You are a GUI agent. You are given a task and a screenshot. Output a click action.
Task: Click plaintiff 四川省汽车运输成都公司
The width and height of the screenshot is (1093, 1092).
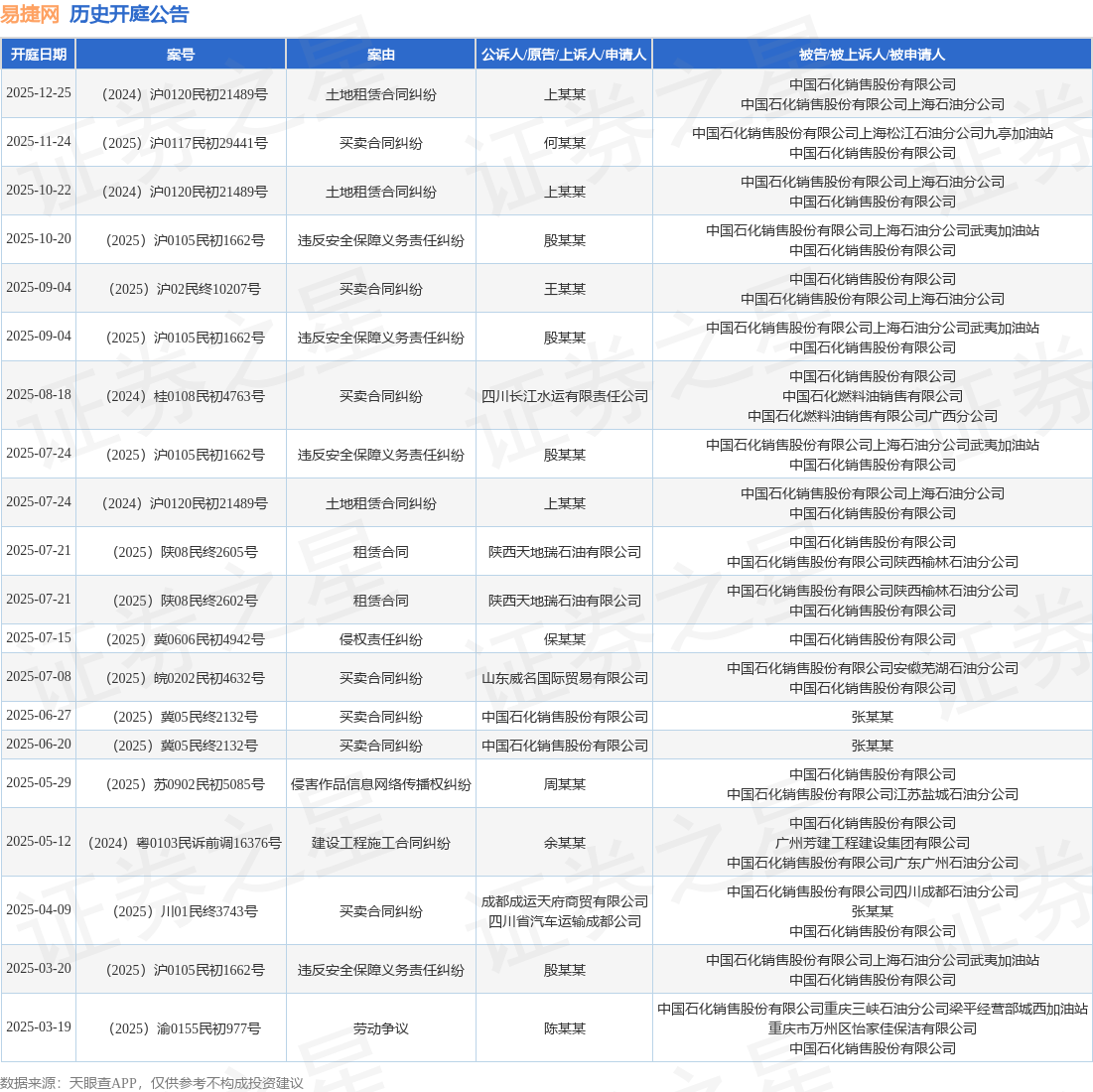[x=565, y=921]
